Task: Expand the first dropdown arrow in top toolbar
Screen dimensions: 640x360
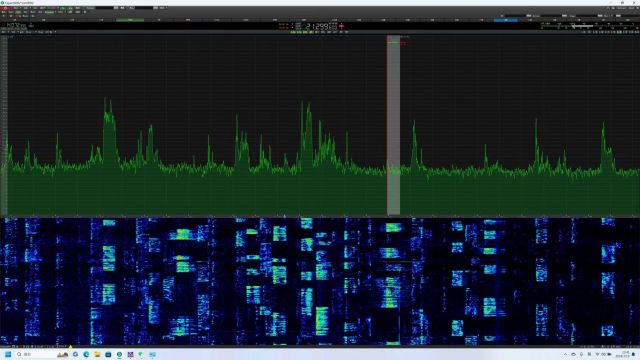Action: tap(20, 8)
